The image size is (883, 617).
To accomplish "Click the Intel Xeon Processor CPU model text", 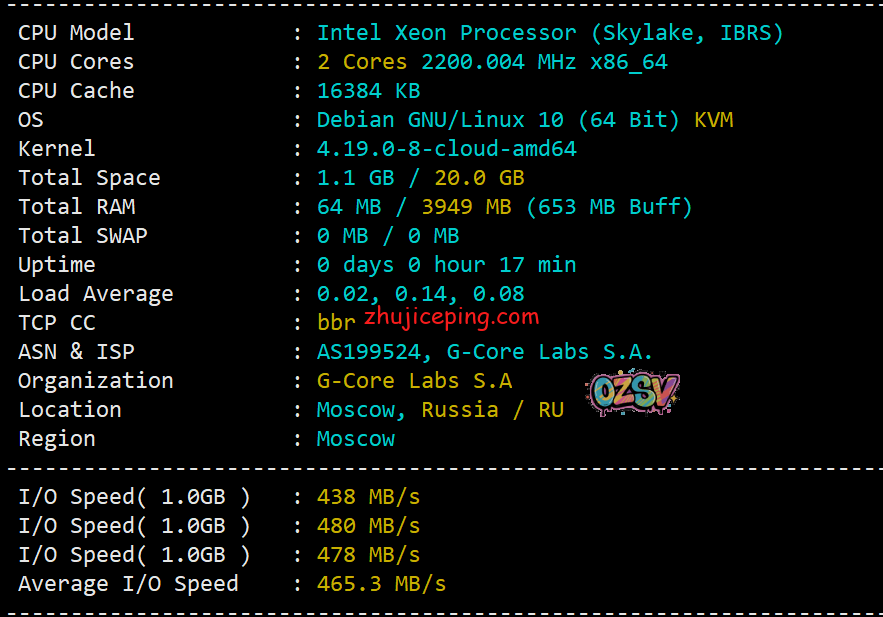I will click(x=550, y=33).
